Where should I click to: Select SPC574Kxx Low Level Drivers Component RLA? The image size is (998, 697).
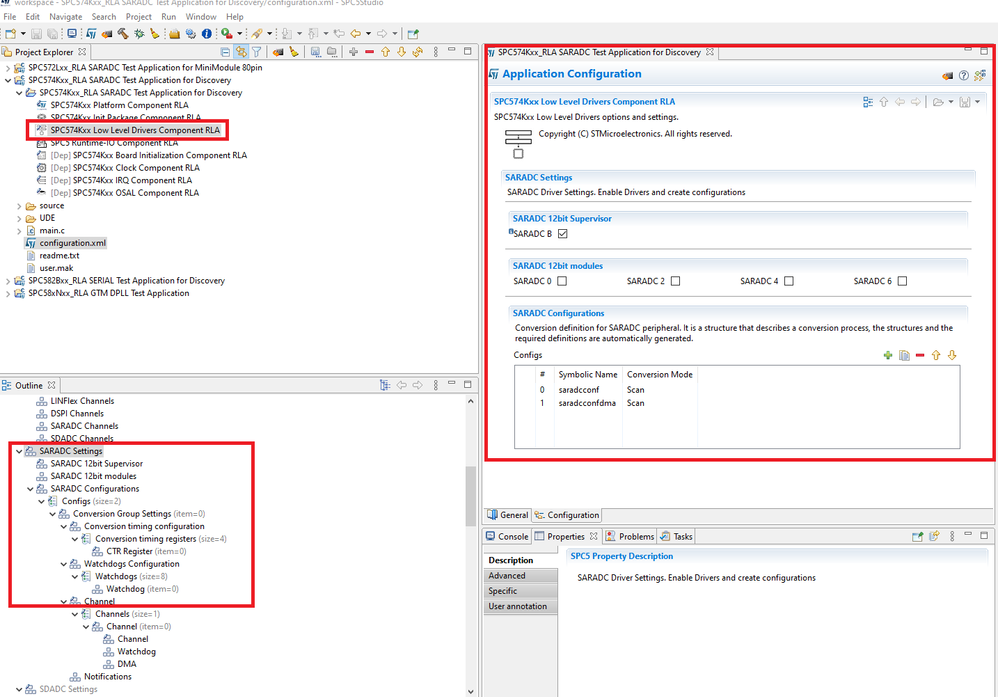(135, 130)
